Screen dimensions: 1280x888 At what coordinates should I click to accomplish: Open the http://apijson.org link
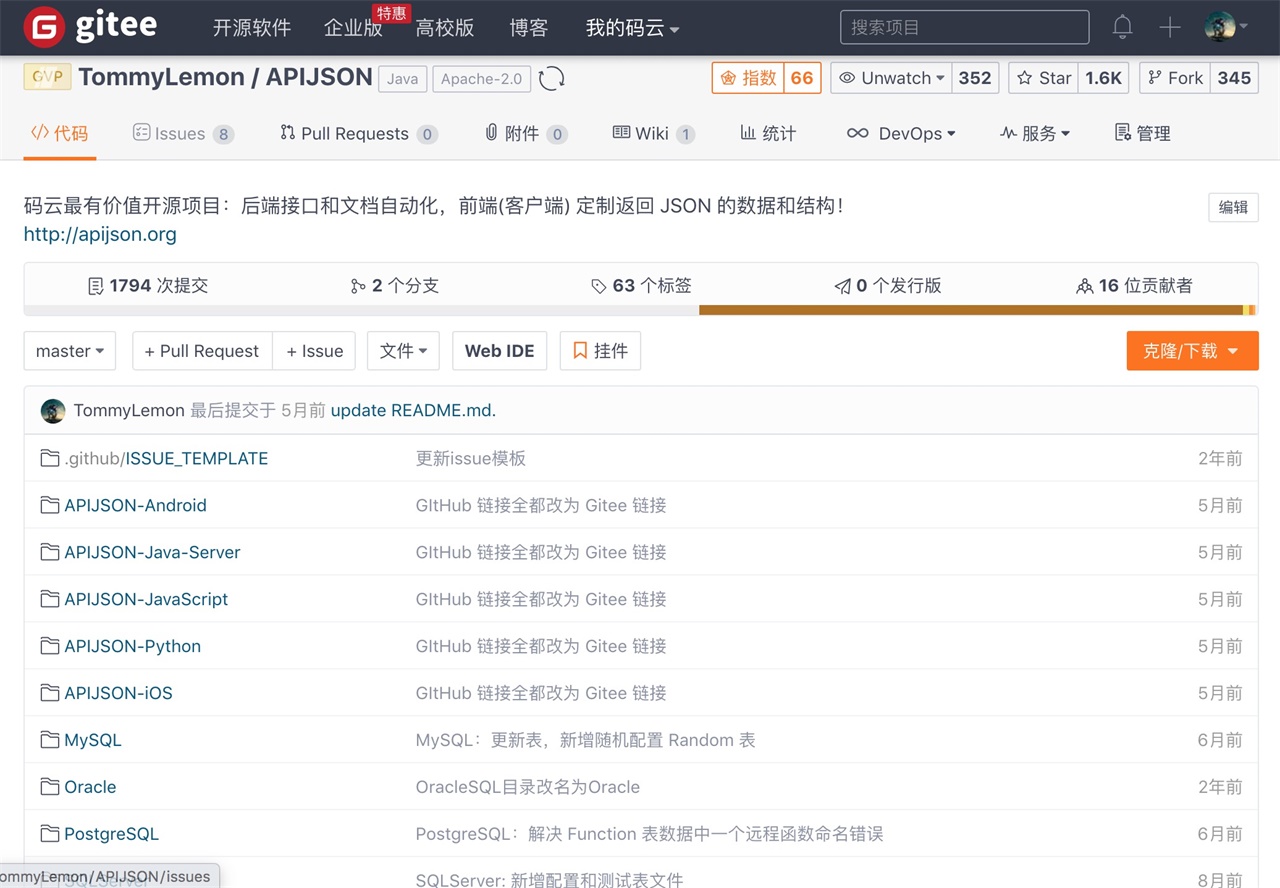pos(100,234)
